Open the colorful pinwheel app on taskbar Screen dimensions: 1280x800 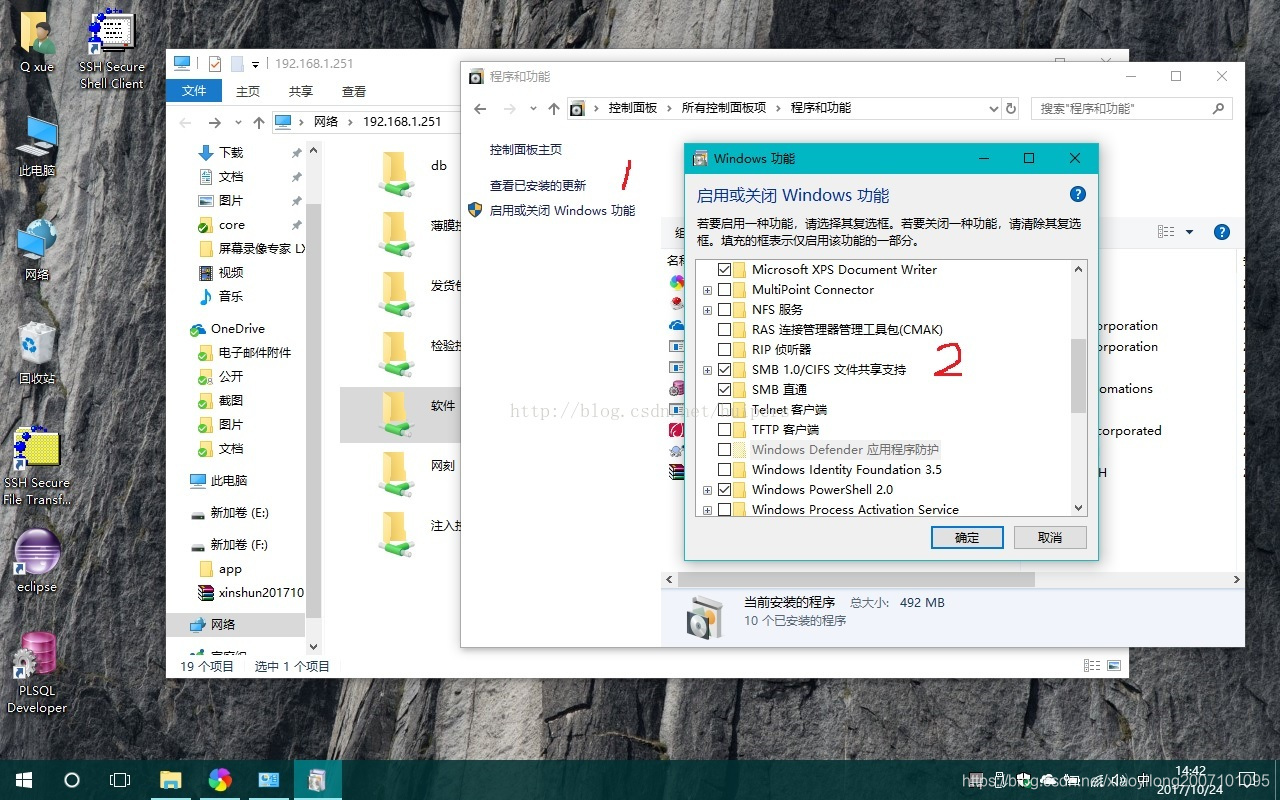(x=220, y=780)
